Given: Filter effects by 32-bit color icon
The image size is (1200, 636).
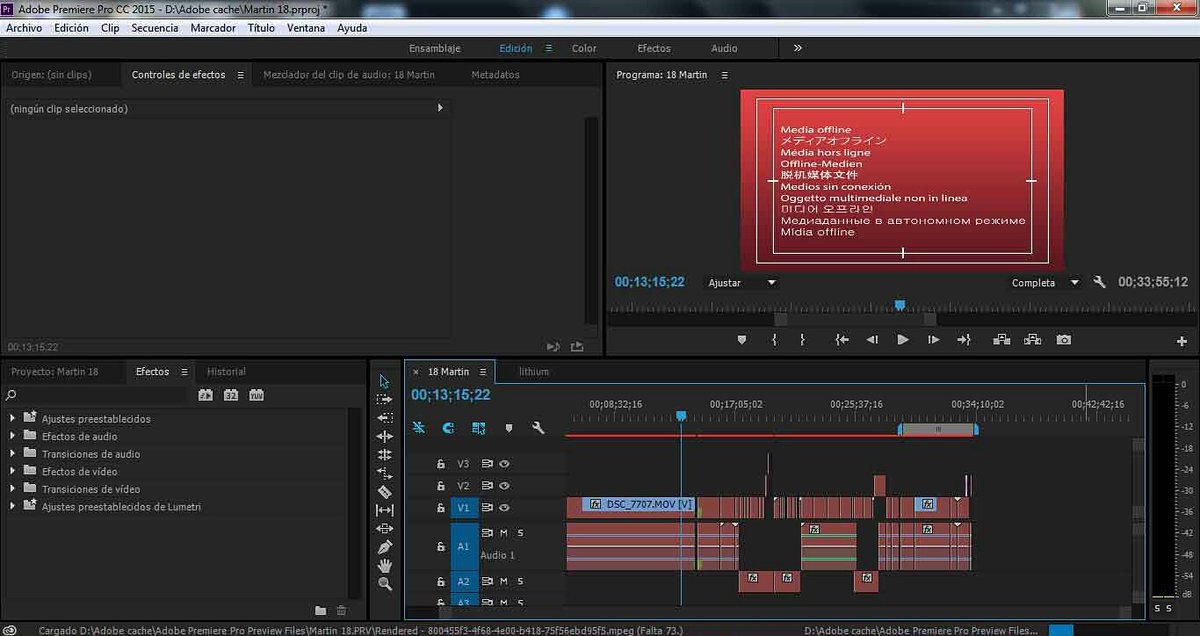Looking at the screenshot, I should coord(231,395).
